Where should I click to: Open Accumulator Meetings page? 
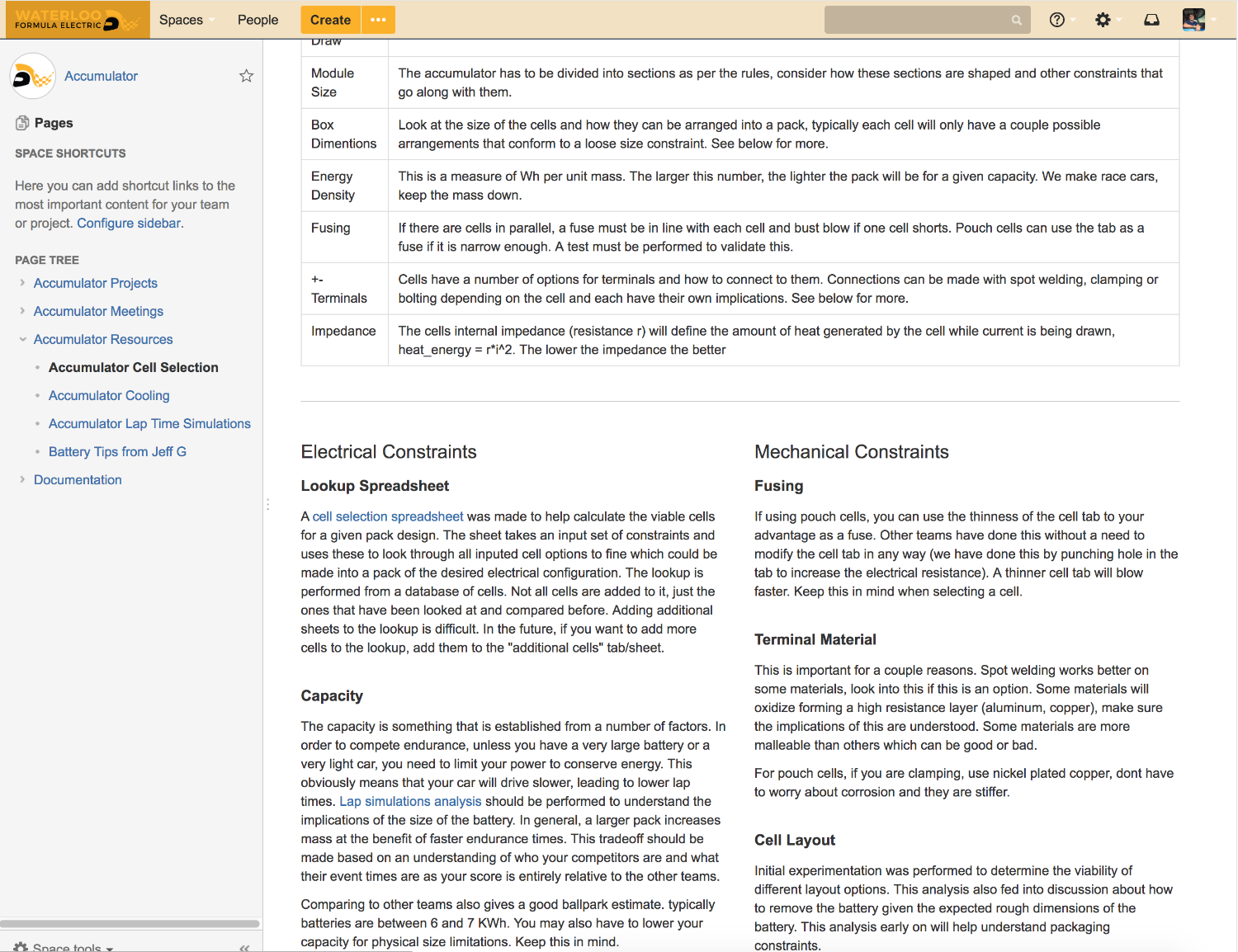click(98, 311)
